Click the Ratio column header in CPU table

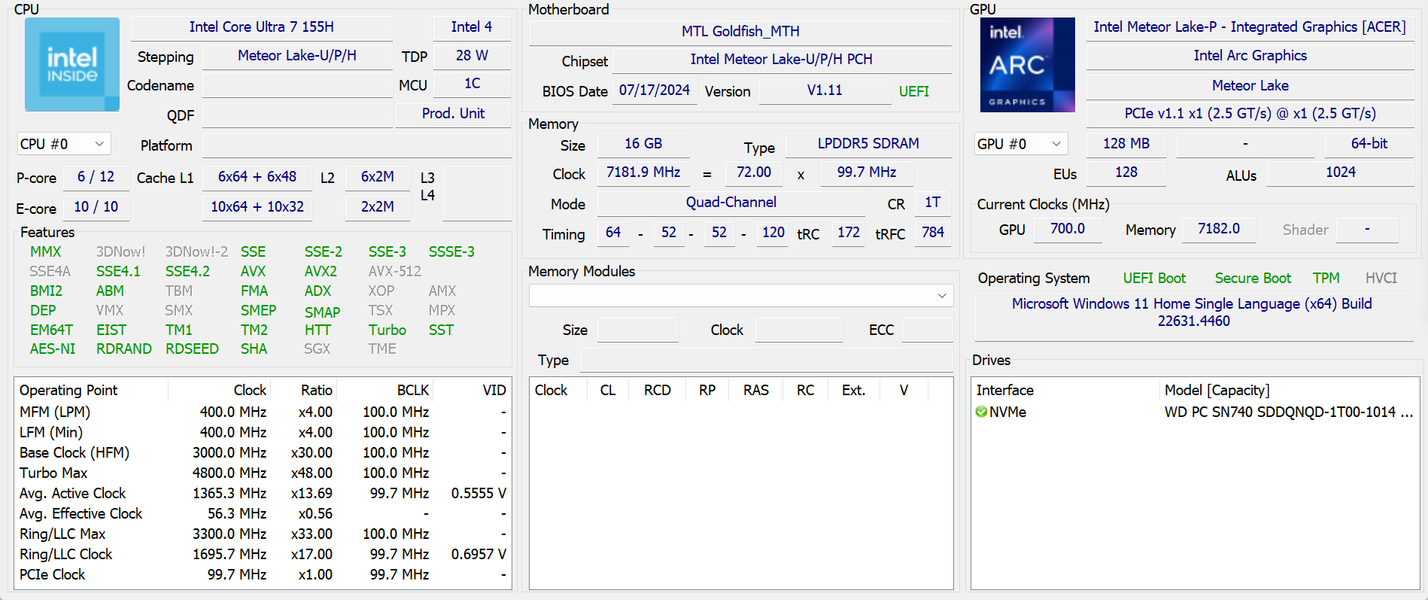pos(304,390)
